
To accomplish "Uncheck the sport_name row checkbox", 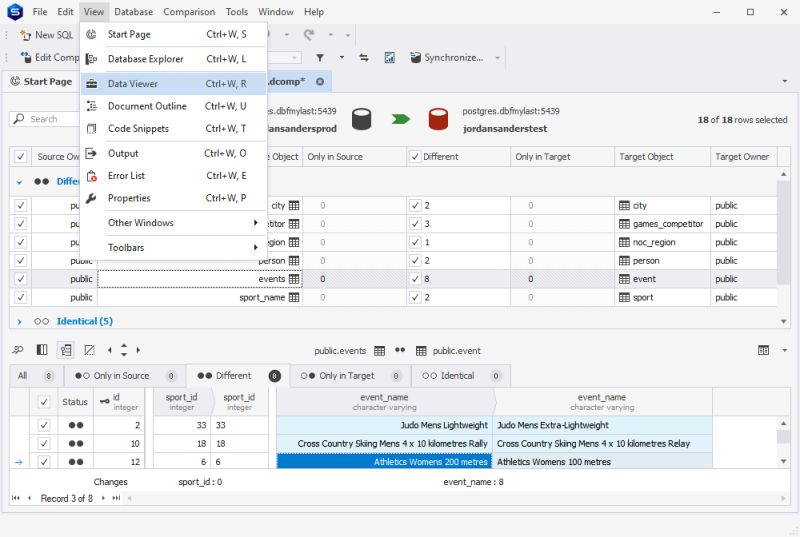I will click(x=20, y=297).
